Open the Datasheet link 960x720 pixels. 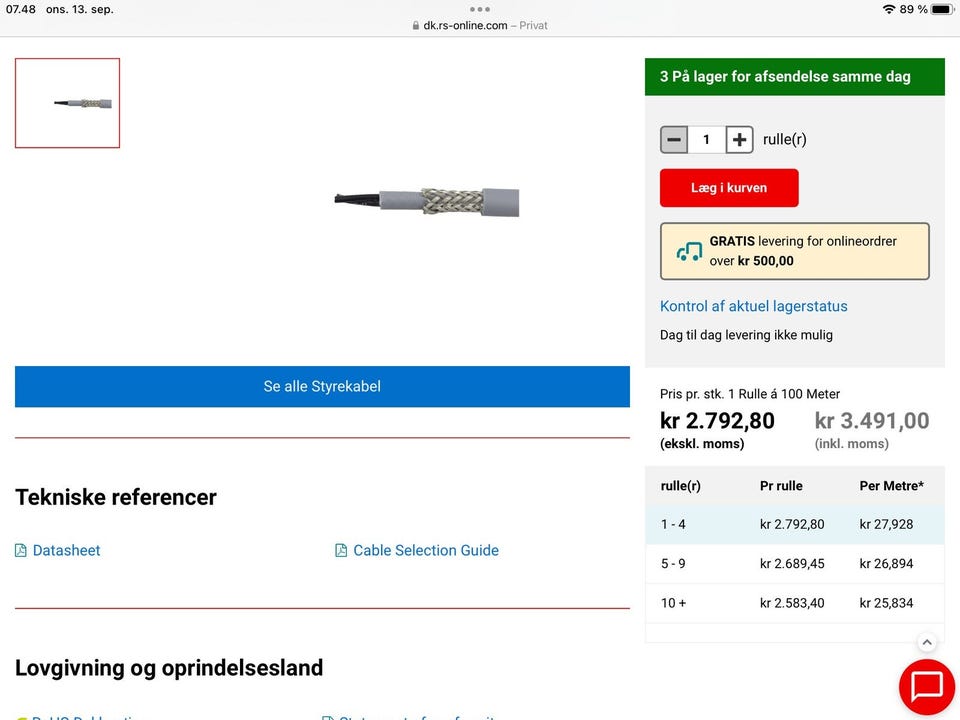(x=66, y=550)
